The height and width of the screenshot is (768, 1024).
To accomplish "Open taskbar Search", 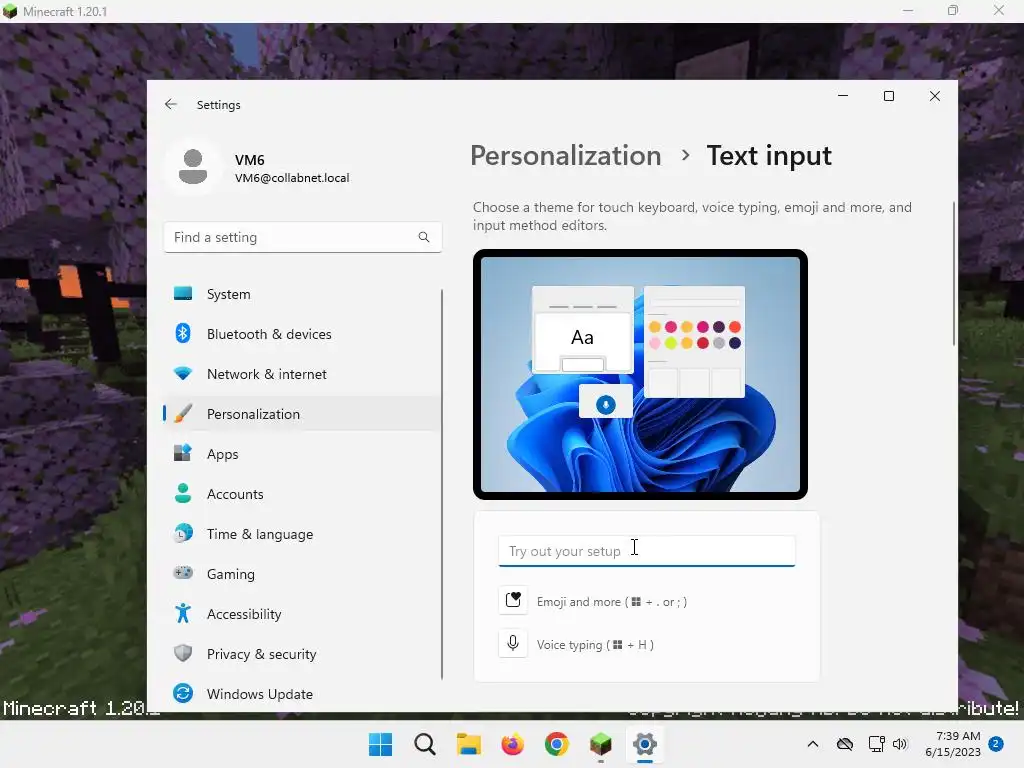I will click(x=424, y=744).
